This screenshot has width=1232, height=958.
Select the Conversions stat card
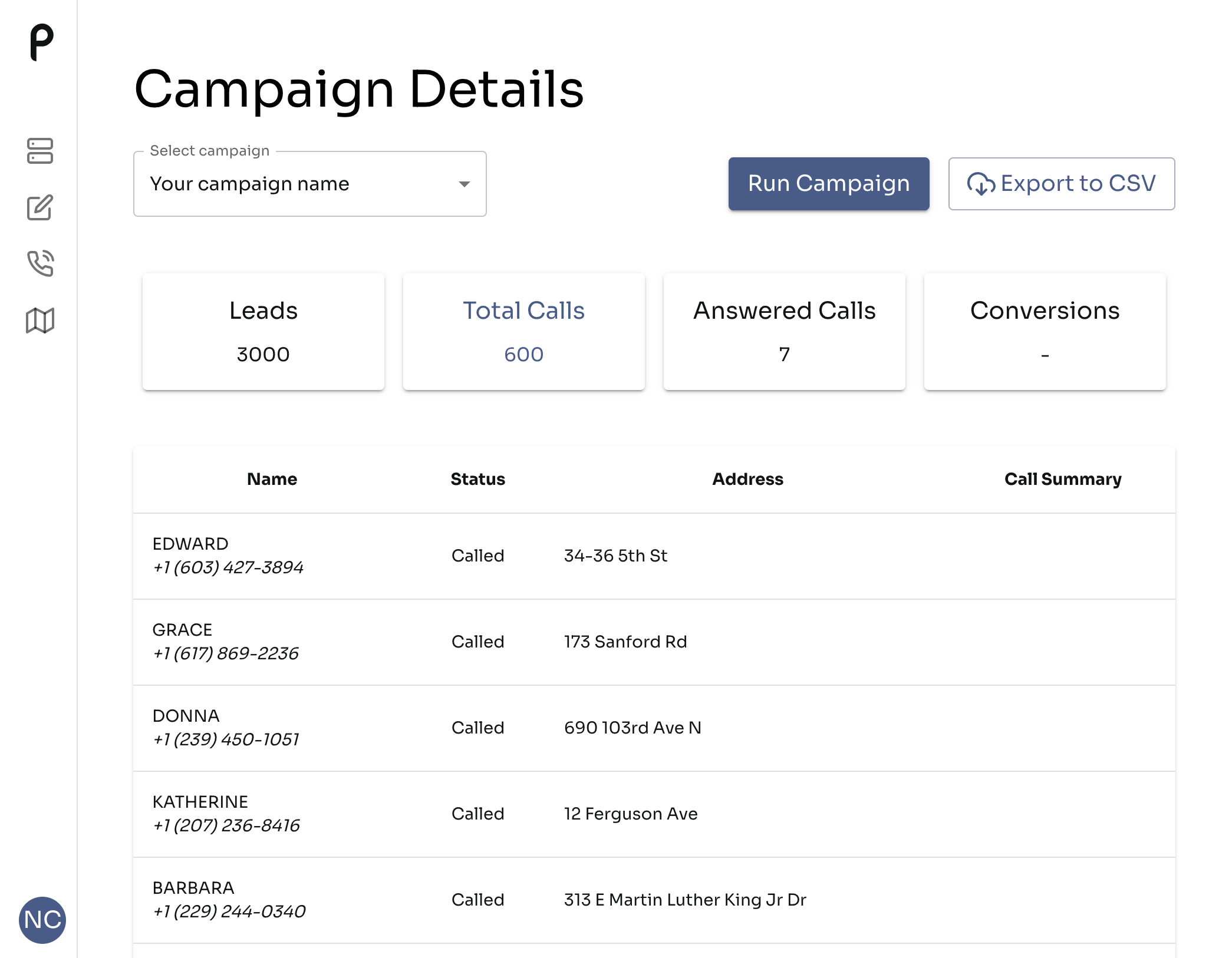(x=1045, y=331)
